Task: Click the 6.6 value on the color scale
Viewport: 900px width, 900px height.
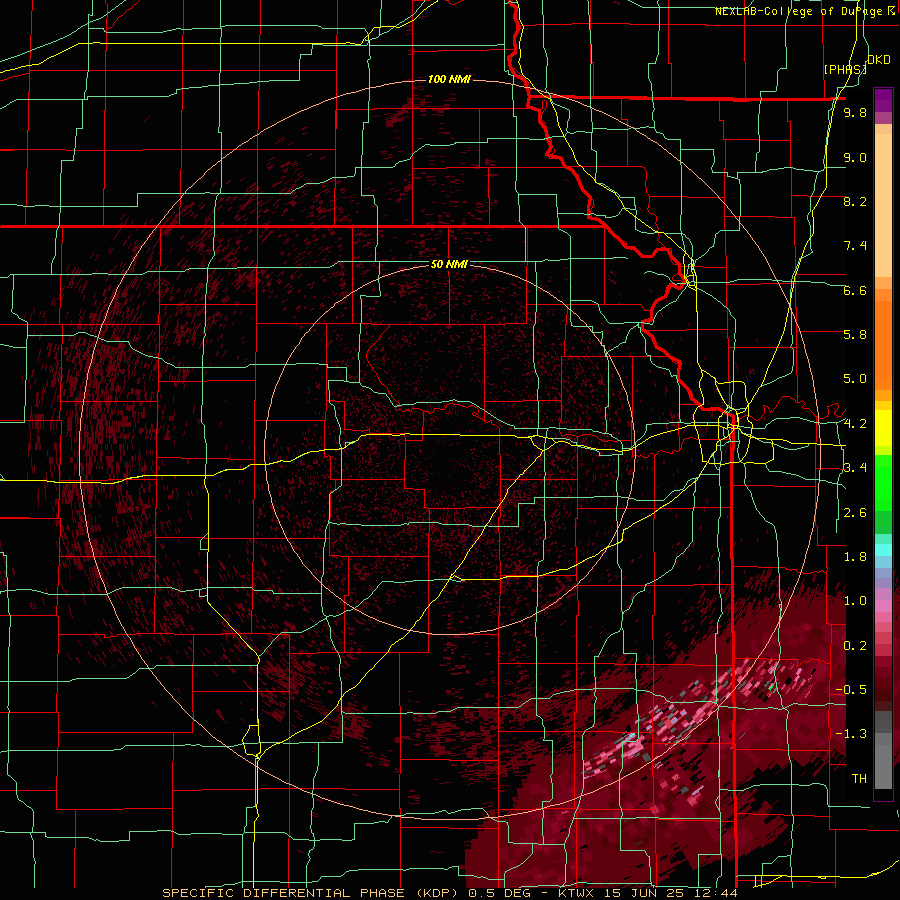Action: (855, 291)
